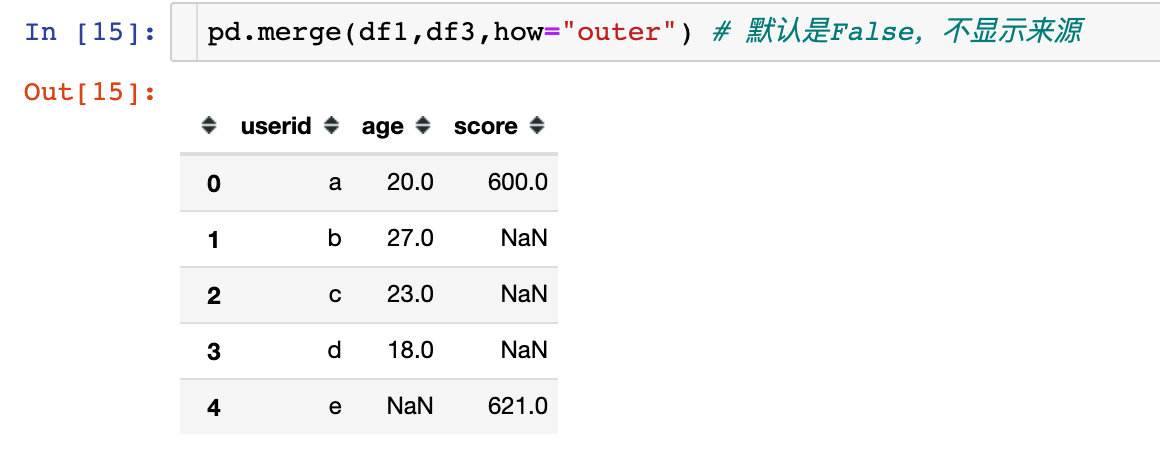1160x456 pixels.
Task: Click the userid column header
Action: coord(276,127)
